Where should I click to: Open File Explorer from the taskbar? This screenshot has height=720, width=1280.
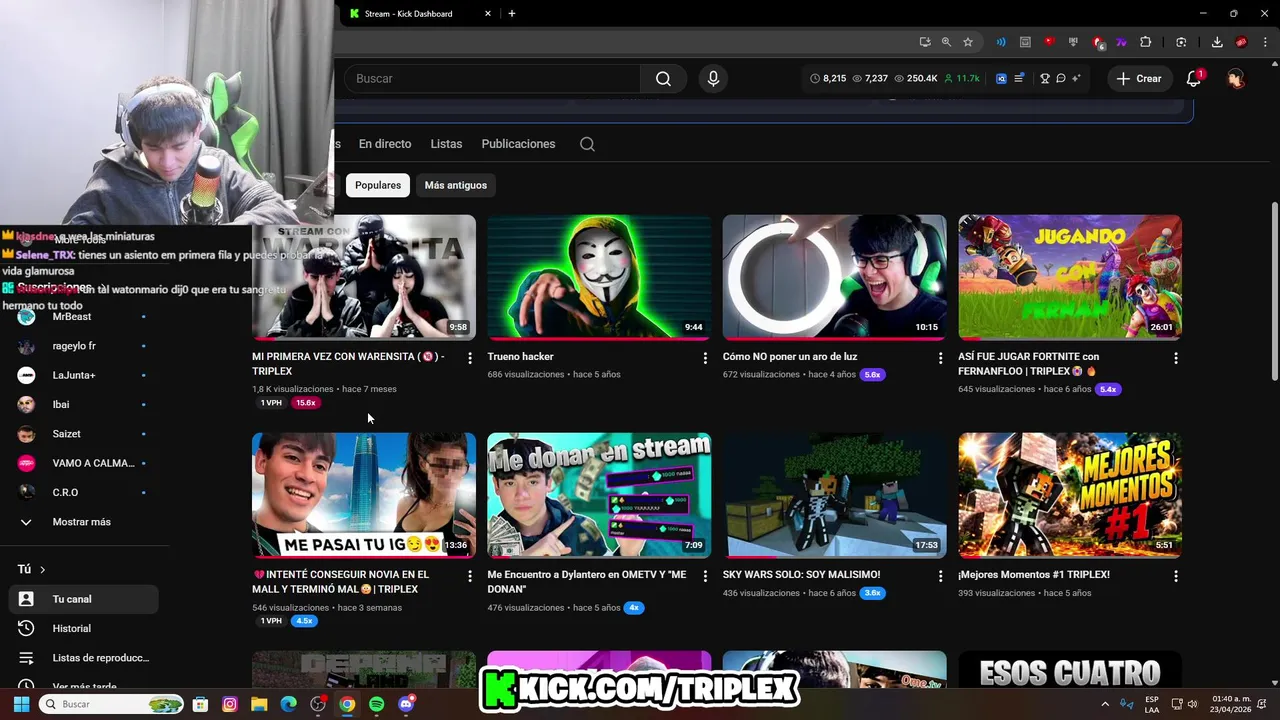(x=259, y=704)
